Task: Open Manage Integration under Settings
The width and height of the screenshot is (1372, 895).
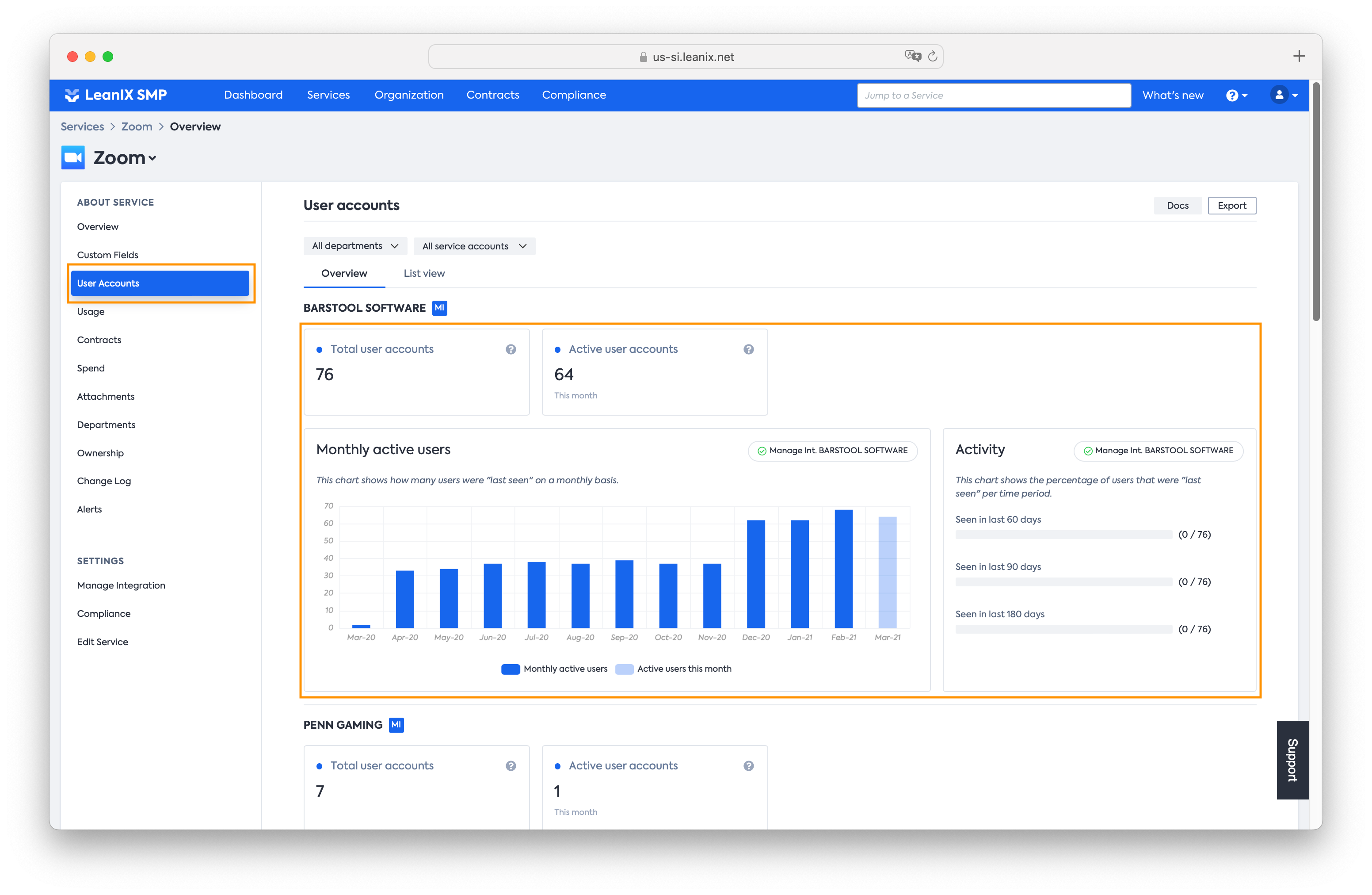Action: (121, 585)
